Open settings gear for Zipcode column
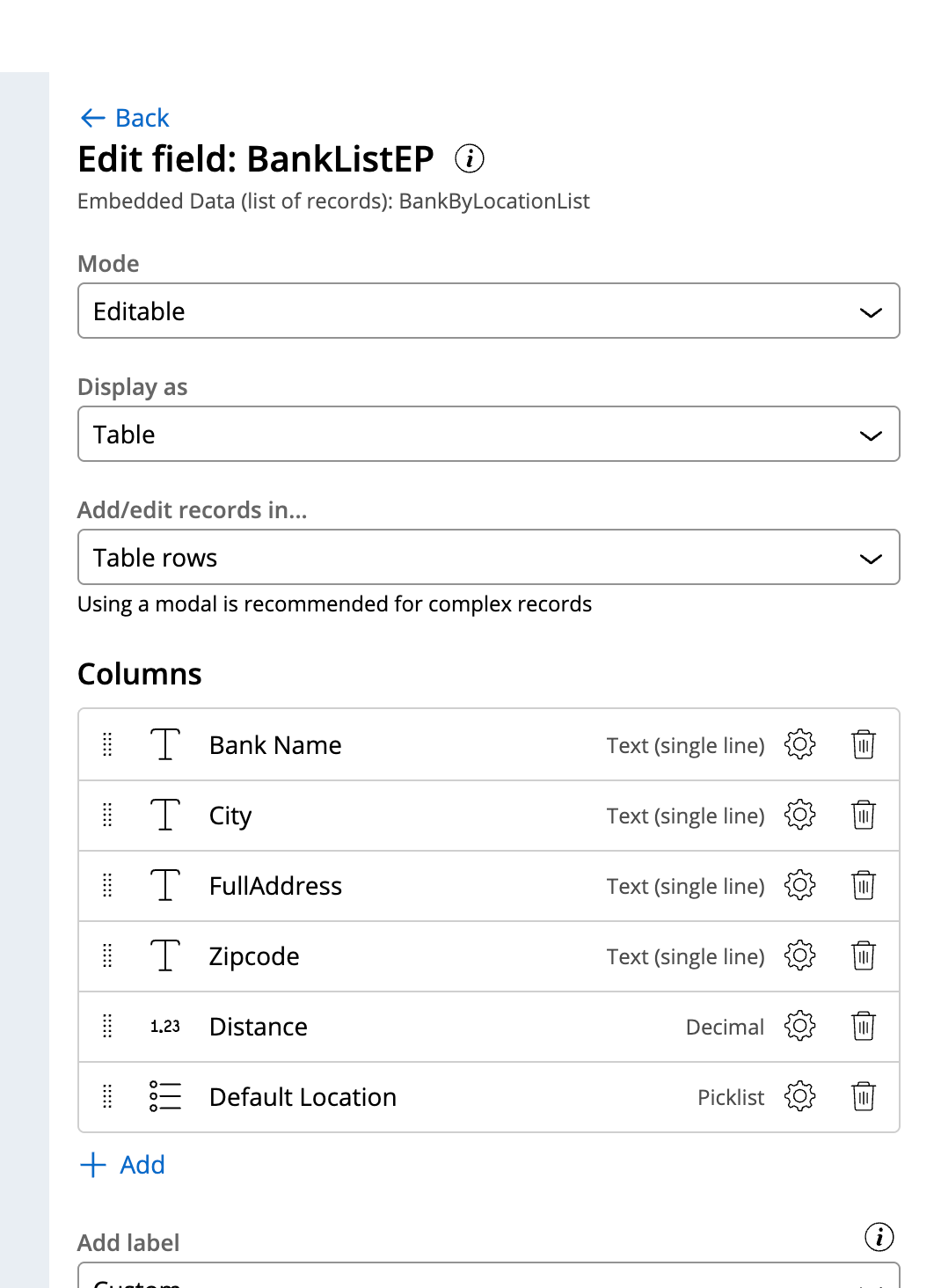The width and height of the screenshot is (941, 1288). (800, 955)
